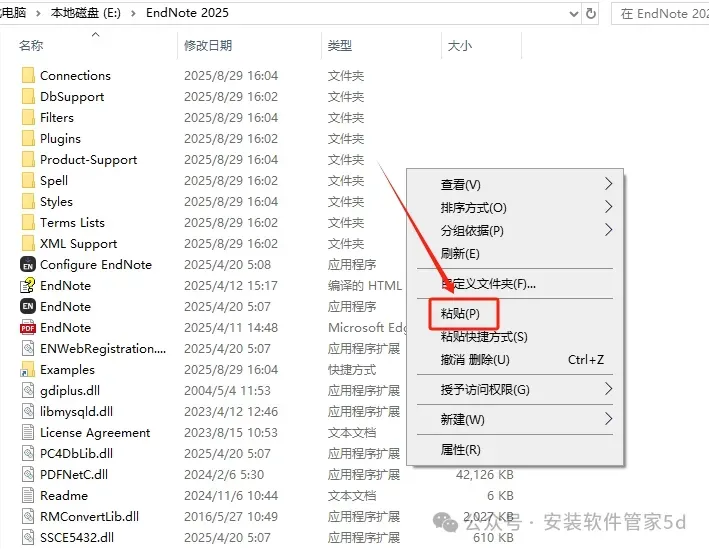Screen dimensions: 709x550
Task: Click the SSCE5432.dll file icon
Action: tap(28, 537)
